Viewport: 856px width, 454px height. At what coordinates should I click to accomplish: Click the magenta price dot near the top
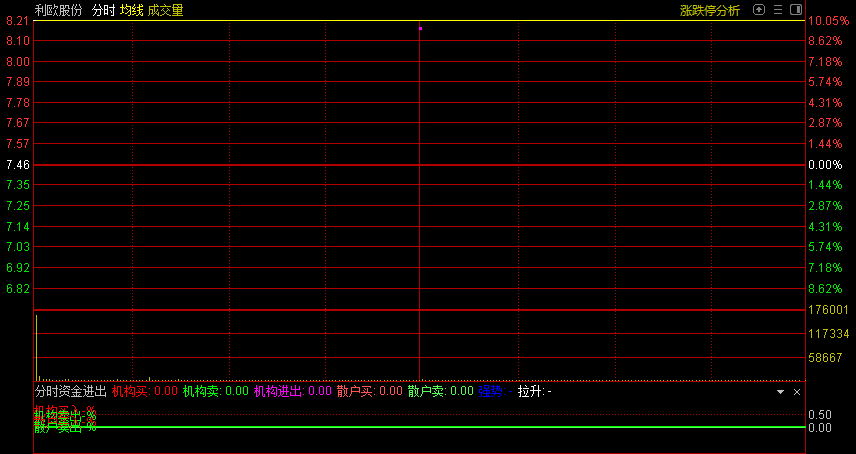pyautogui.click(x=420, y=28)
